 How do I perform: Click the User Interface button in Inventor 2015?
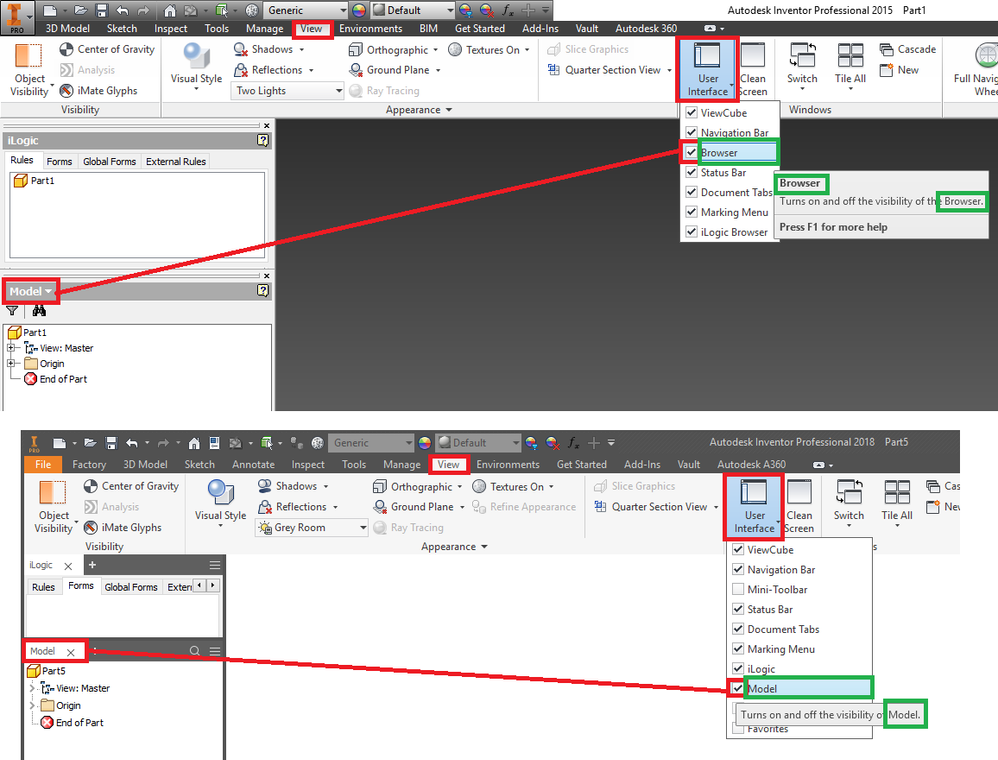(708, 70)
